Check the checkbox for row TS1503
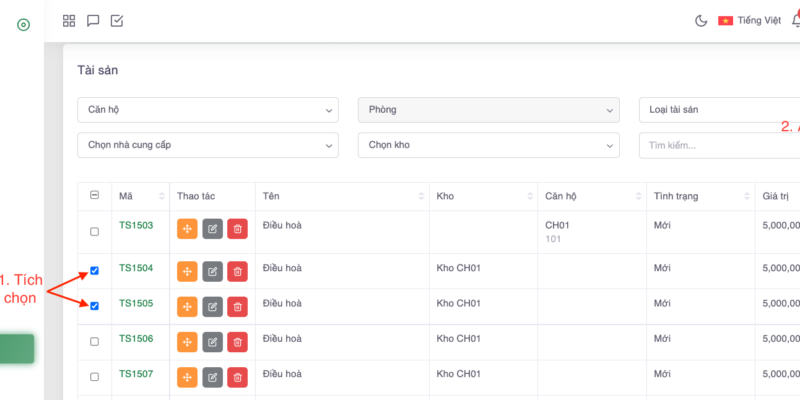Viewport: 800px width, 400px height. [x=95, y=231]
